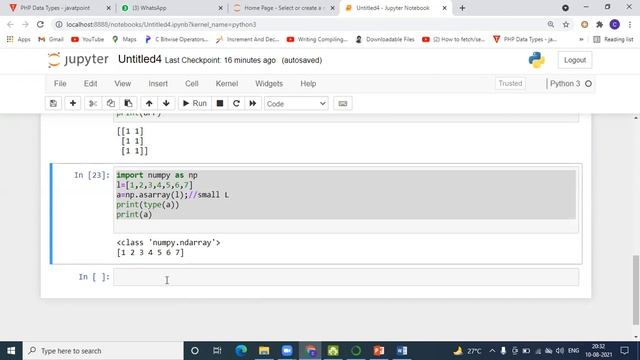Open the Windows Start menu

coord(11,351)
